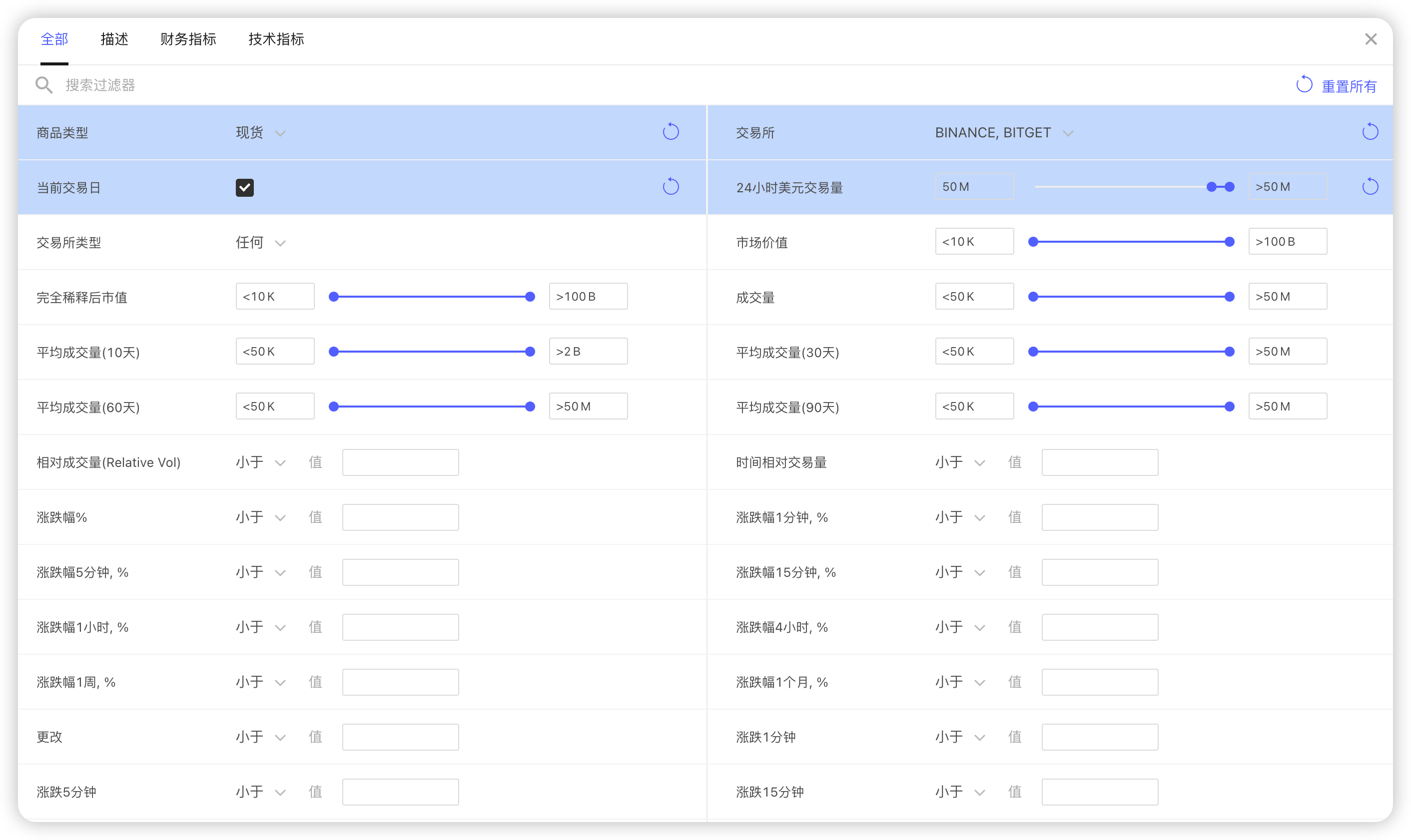1411x840 pixels.
Task: Click the 24小时美元交易量 slider's left handle
Action: pos(1211,187)
